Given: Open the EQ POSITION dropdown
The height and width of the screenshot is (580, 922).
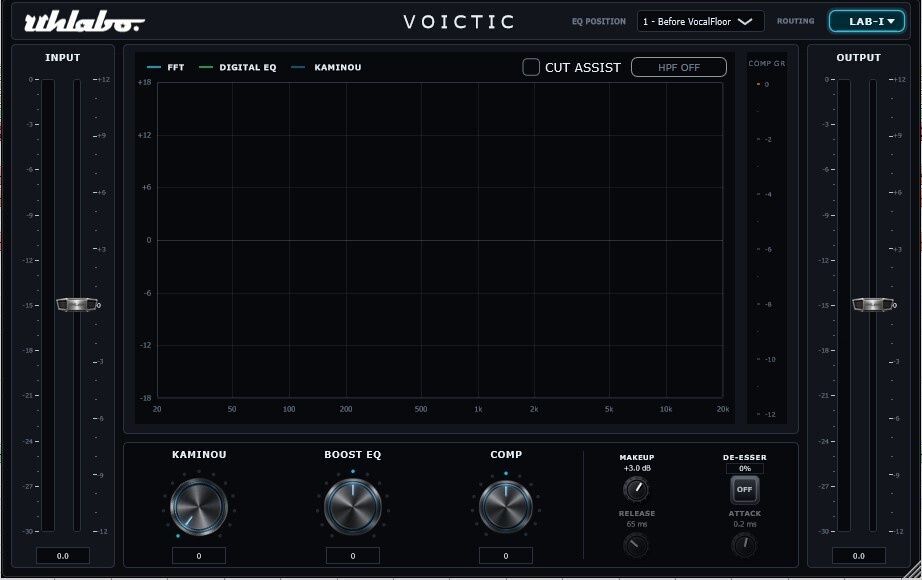Looking at the screenshot, I should (700, 21).
